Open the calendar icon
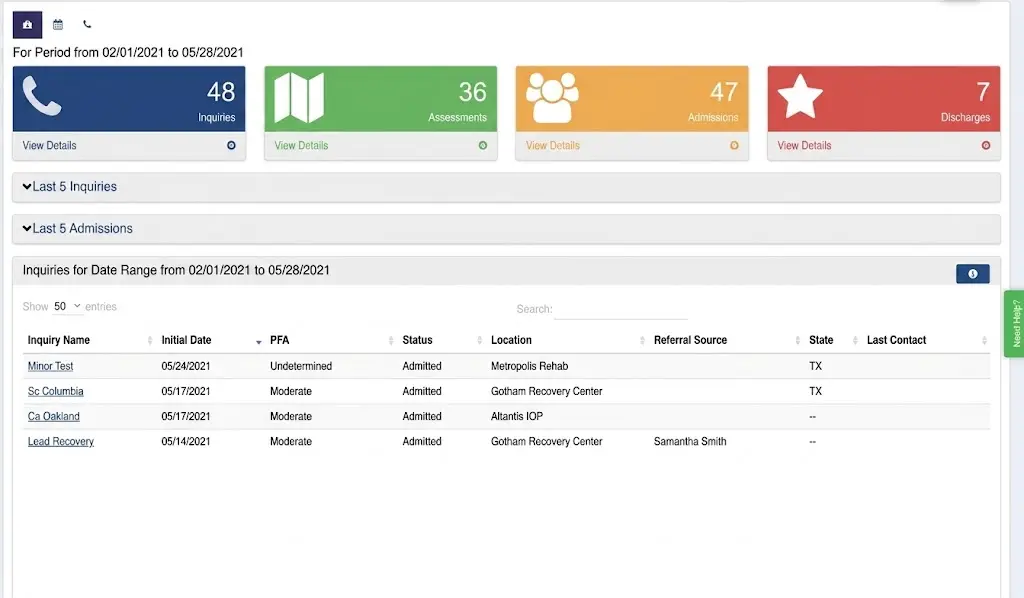Viewport: 1024px width, 598px height. 58,25
